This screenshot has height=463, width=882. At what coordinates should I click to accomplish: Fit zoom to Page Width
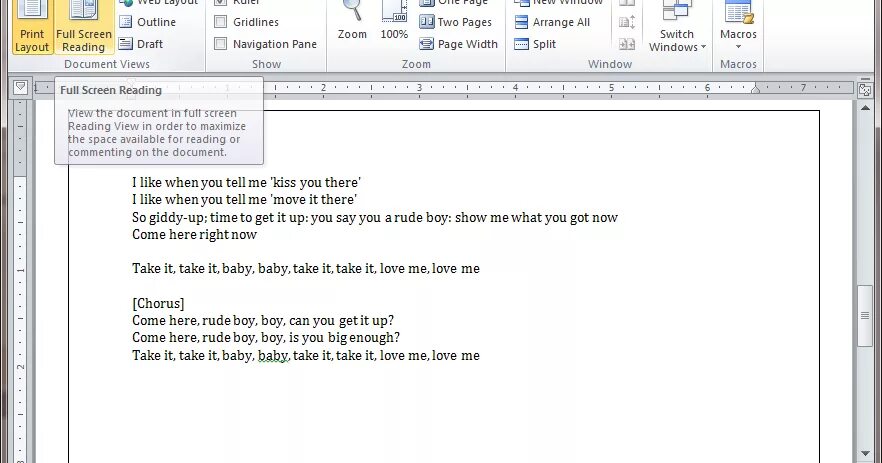[x=459, y=44]
